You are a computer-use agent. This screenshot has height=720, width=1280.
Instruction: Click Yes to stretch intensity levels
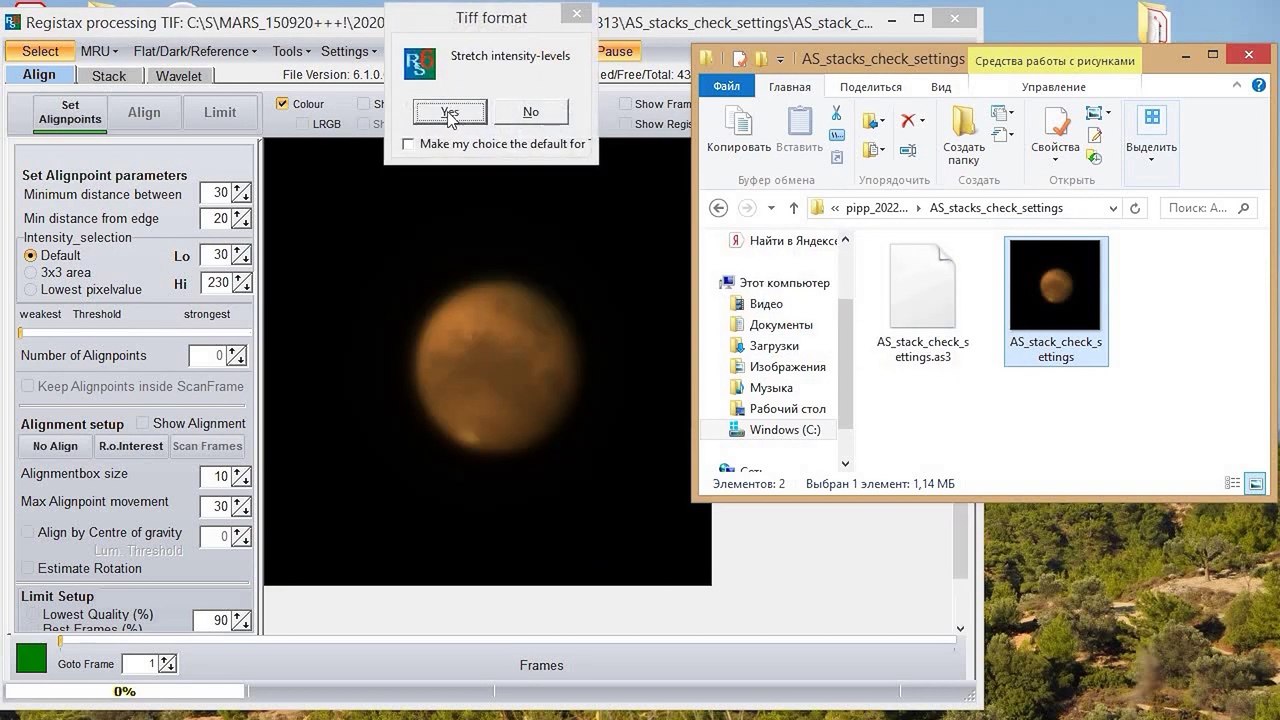tap(450, 112)
